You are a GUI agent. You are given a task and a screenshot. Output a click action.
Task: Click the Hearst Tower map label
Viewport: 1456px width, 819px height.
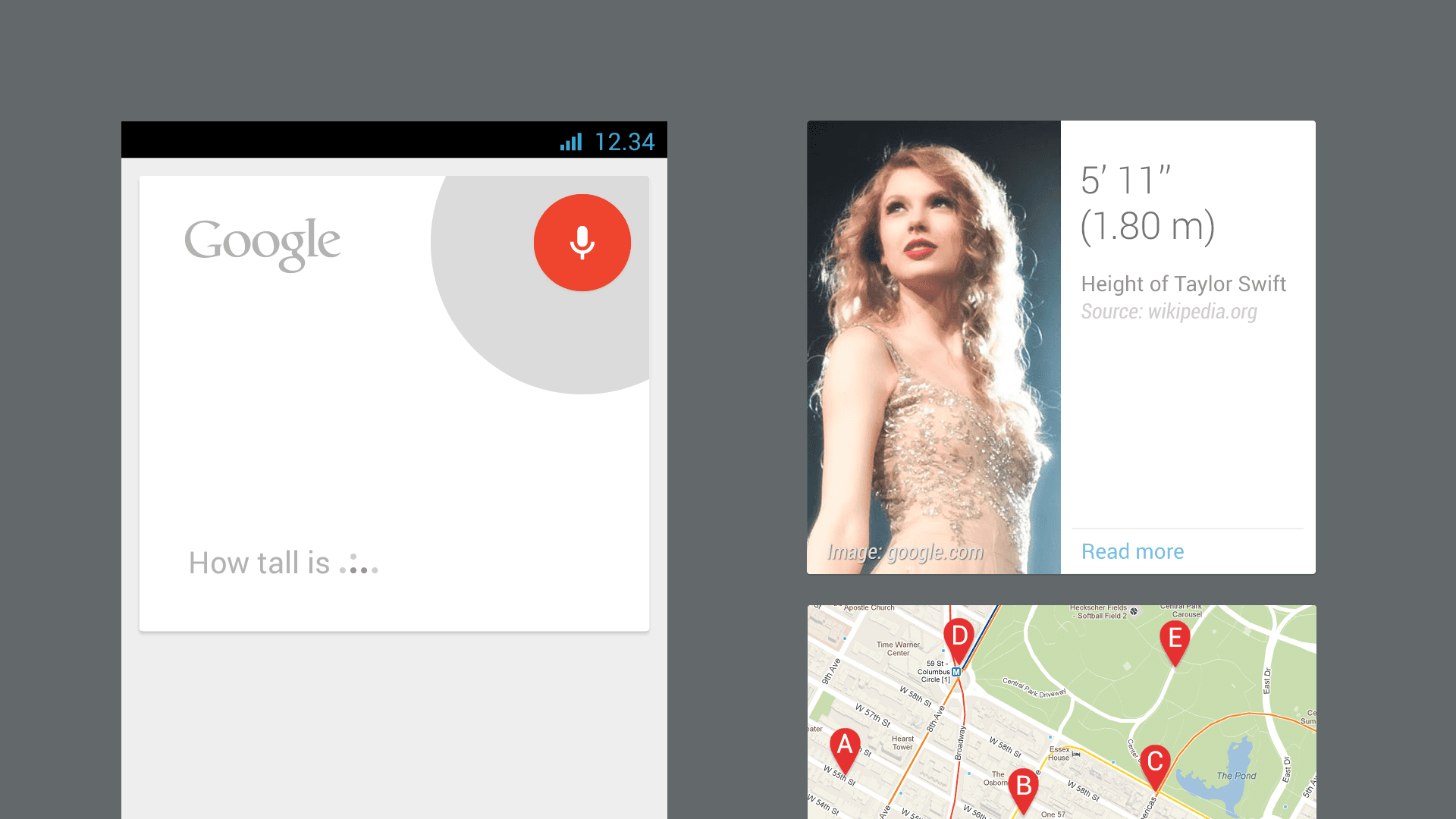point(902,743)
